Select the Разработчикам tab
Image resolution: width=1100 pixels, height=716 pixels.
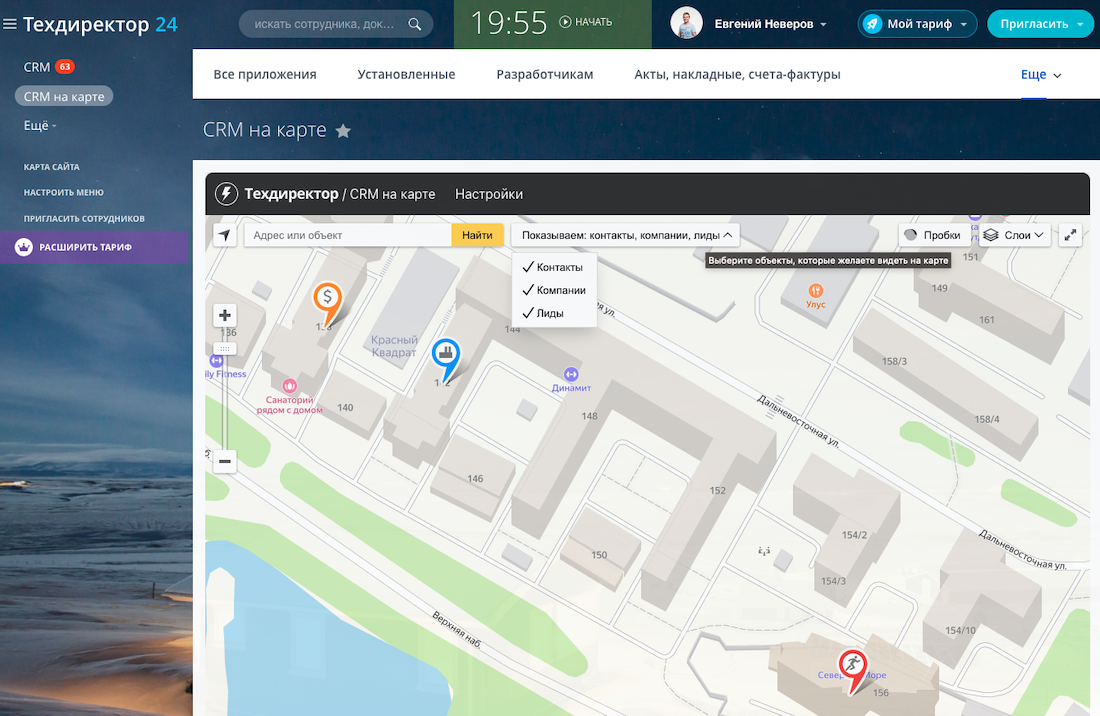[x=544, y=74]
